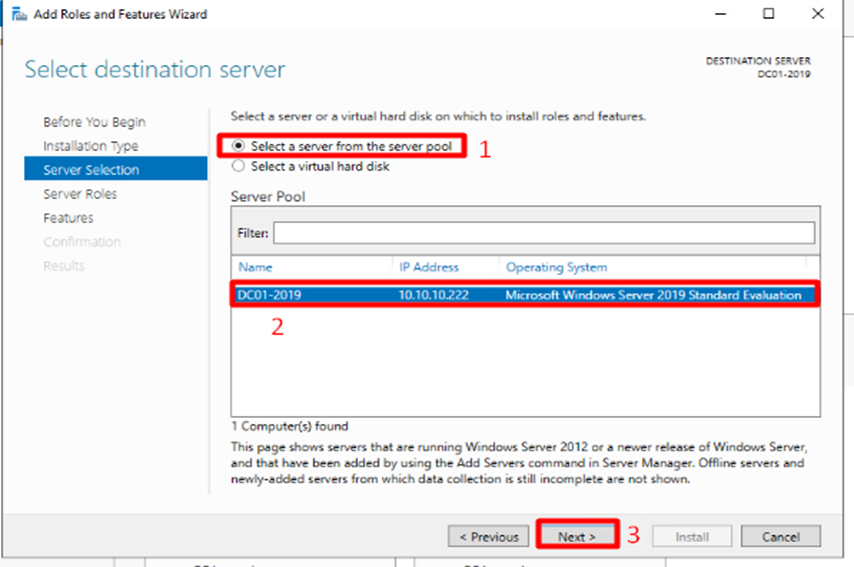
Task: Select the Server Selection step
Action: point(91,170)
